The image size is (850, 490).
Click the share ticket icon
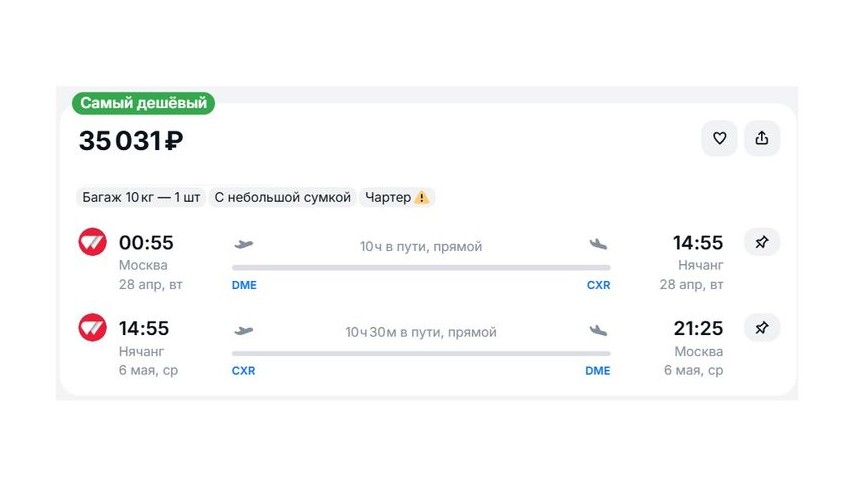point(762,139)
